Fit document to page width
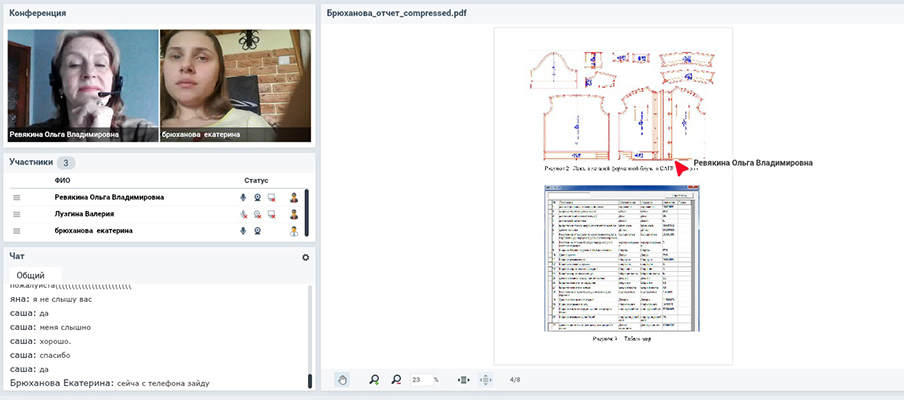Screen dimensions: 904x400 point(463,380)
